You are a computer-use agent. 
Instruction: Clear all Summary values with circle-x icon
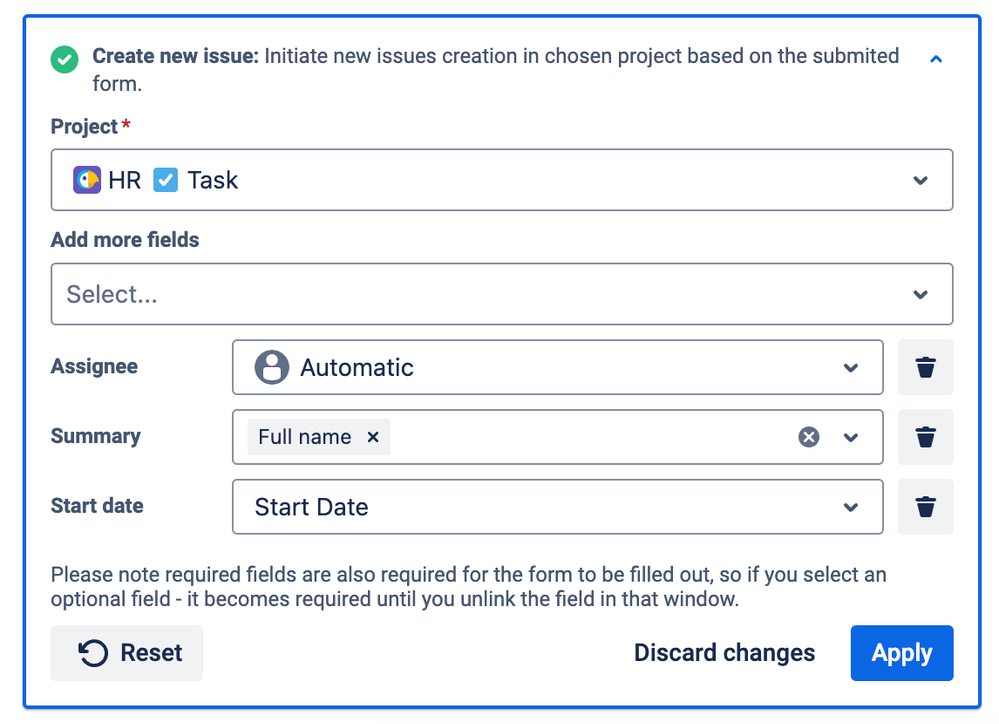point(809,437)
